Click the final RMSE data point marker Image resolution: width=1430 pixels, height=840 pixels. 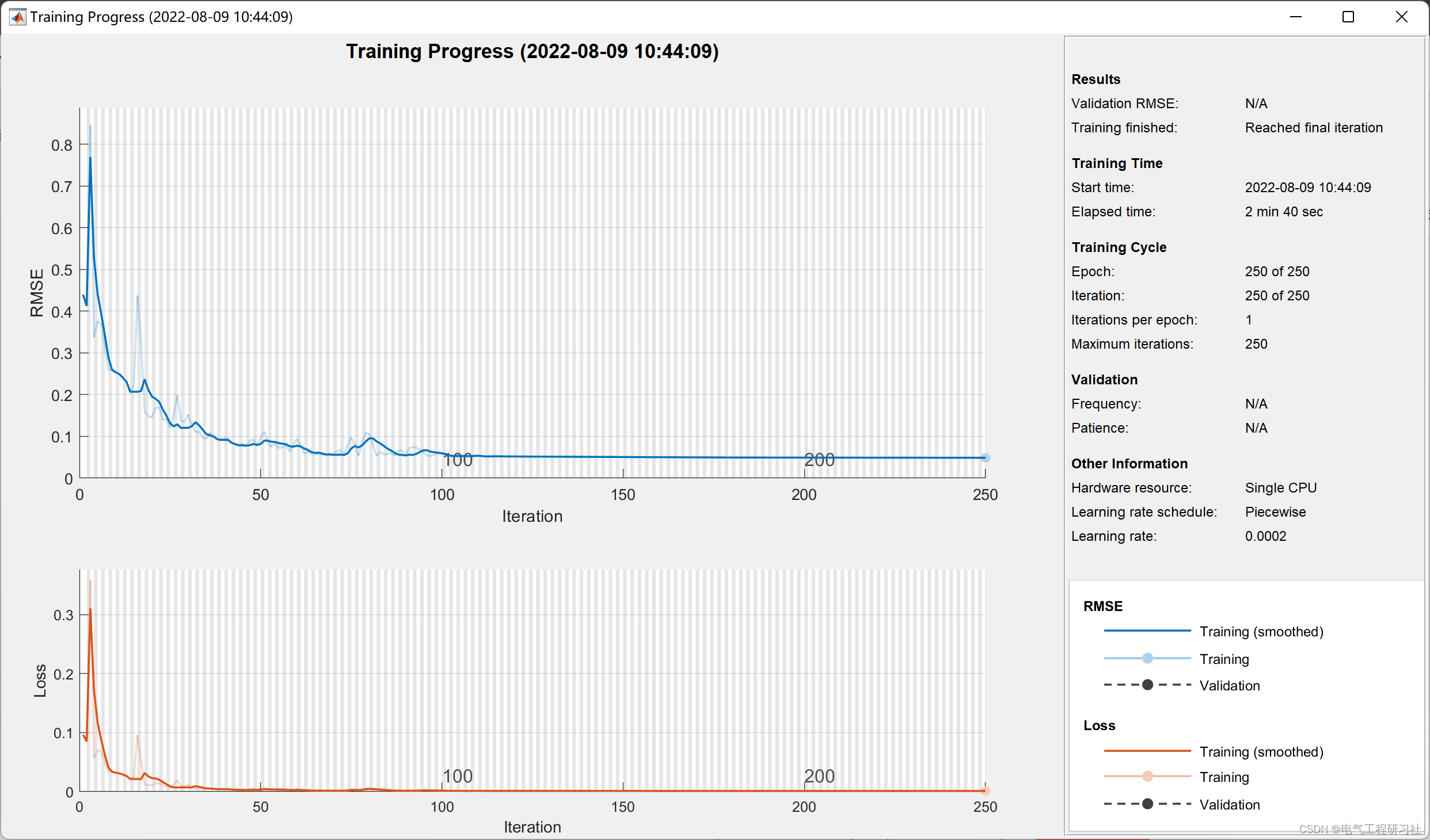[x=985, y=458]
